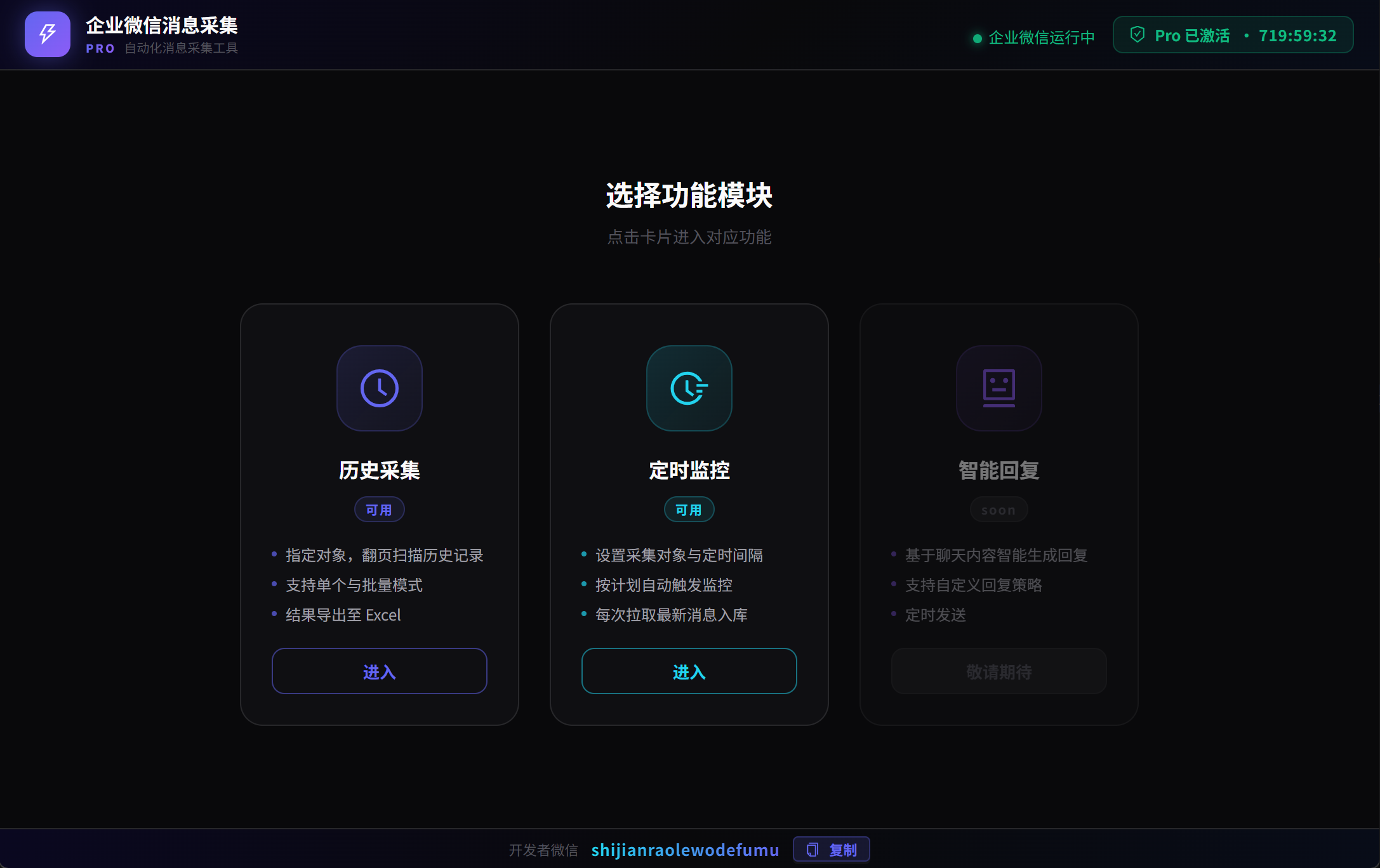This screenshot has width=1380, height=868.
Task: Click the 支持自定义回复策略 bullet
Action: pos(974,585)
